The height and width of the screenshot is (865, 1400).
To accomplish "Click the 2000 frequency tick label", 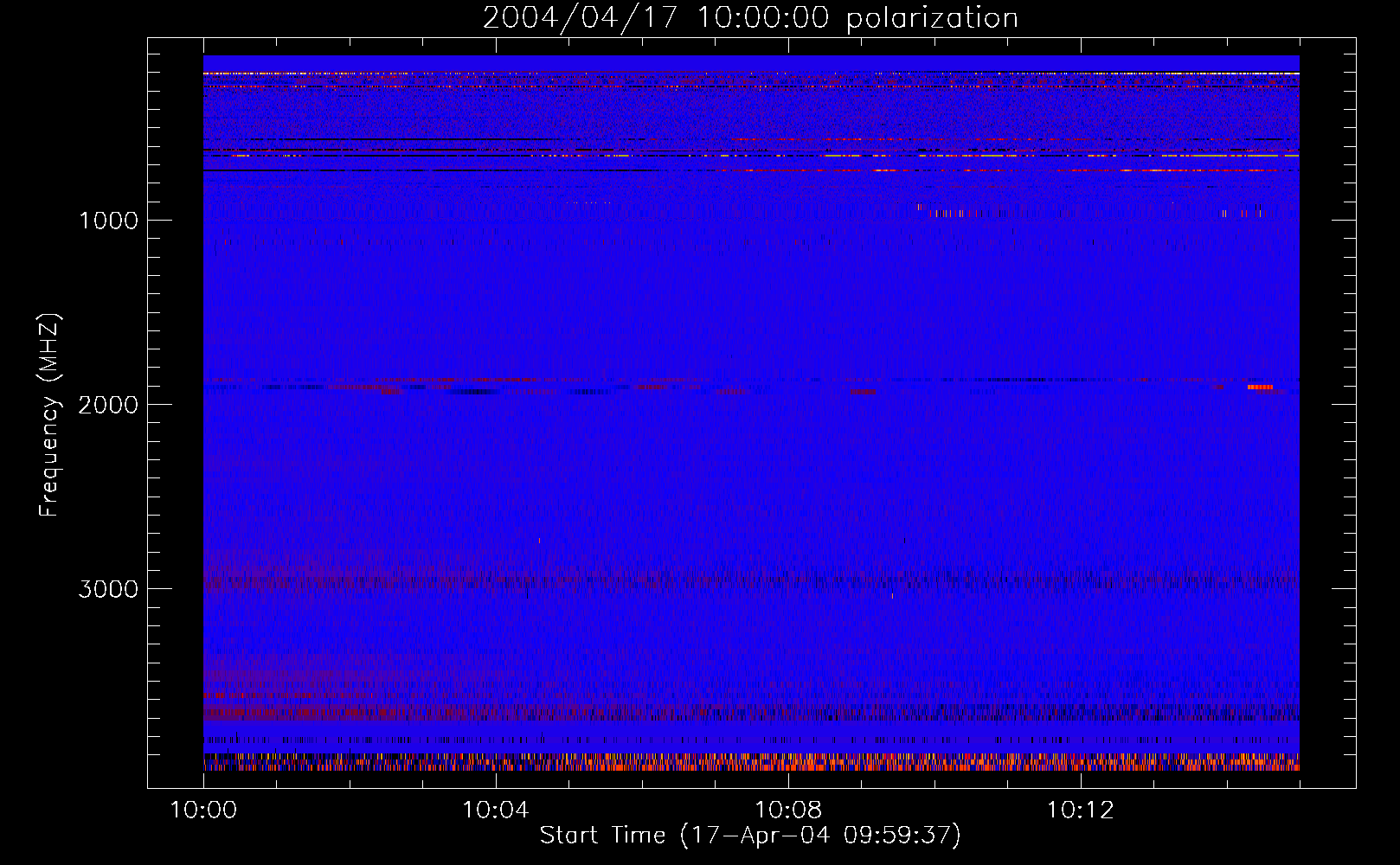I will 108,405.
